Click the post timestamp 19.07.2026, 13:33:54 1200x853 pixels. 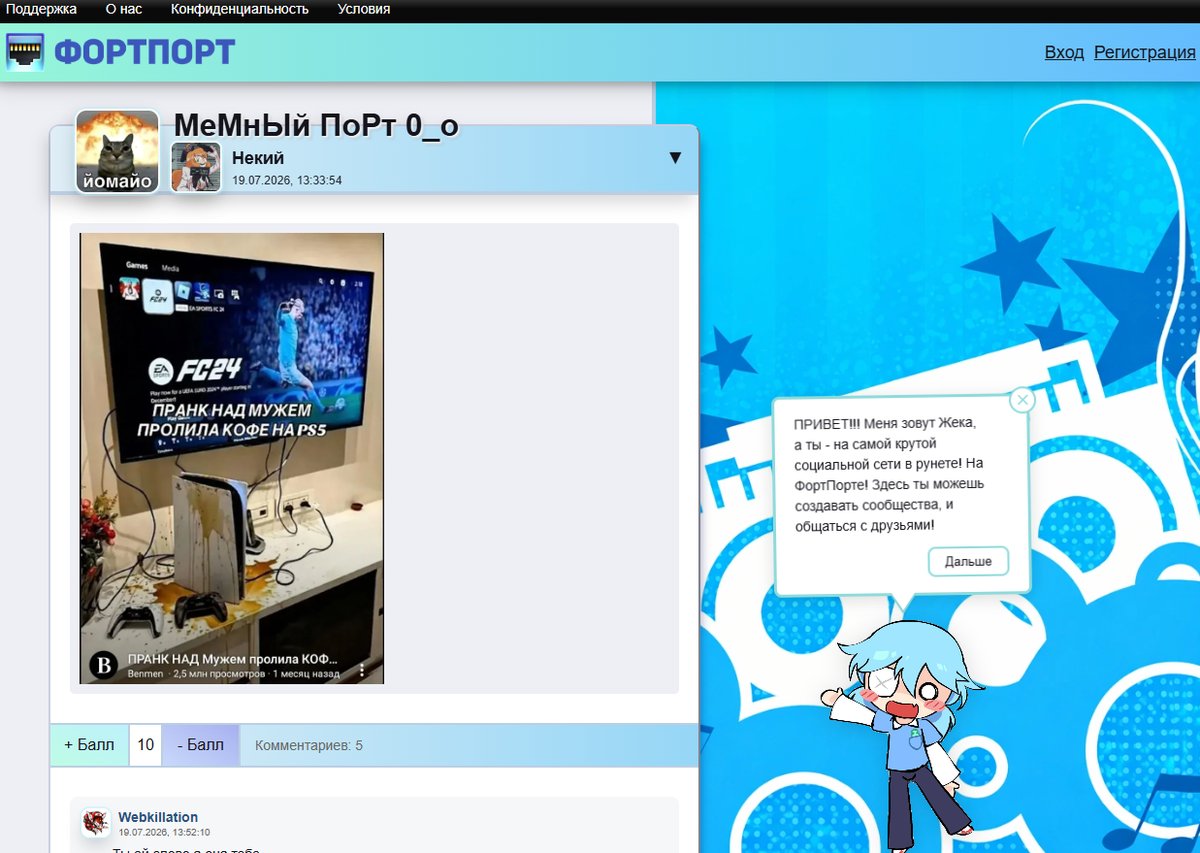point(287,180)
